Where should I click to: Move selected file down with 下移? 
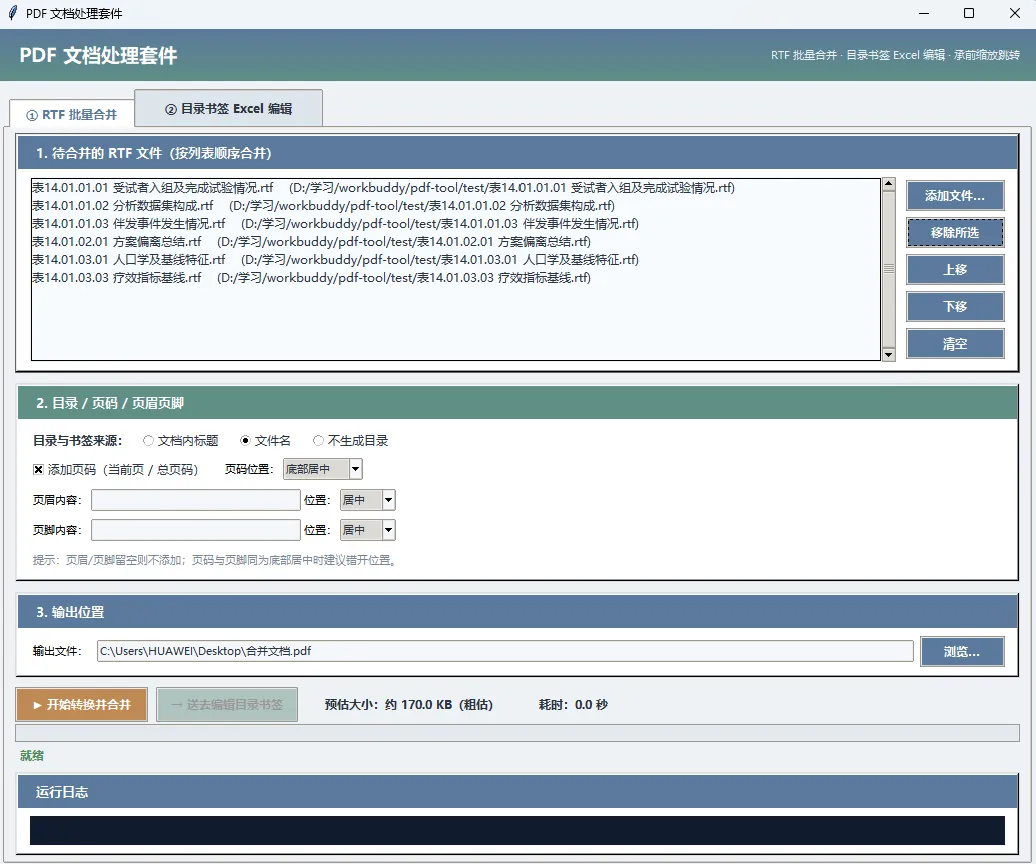click(955, 306)
